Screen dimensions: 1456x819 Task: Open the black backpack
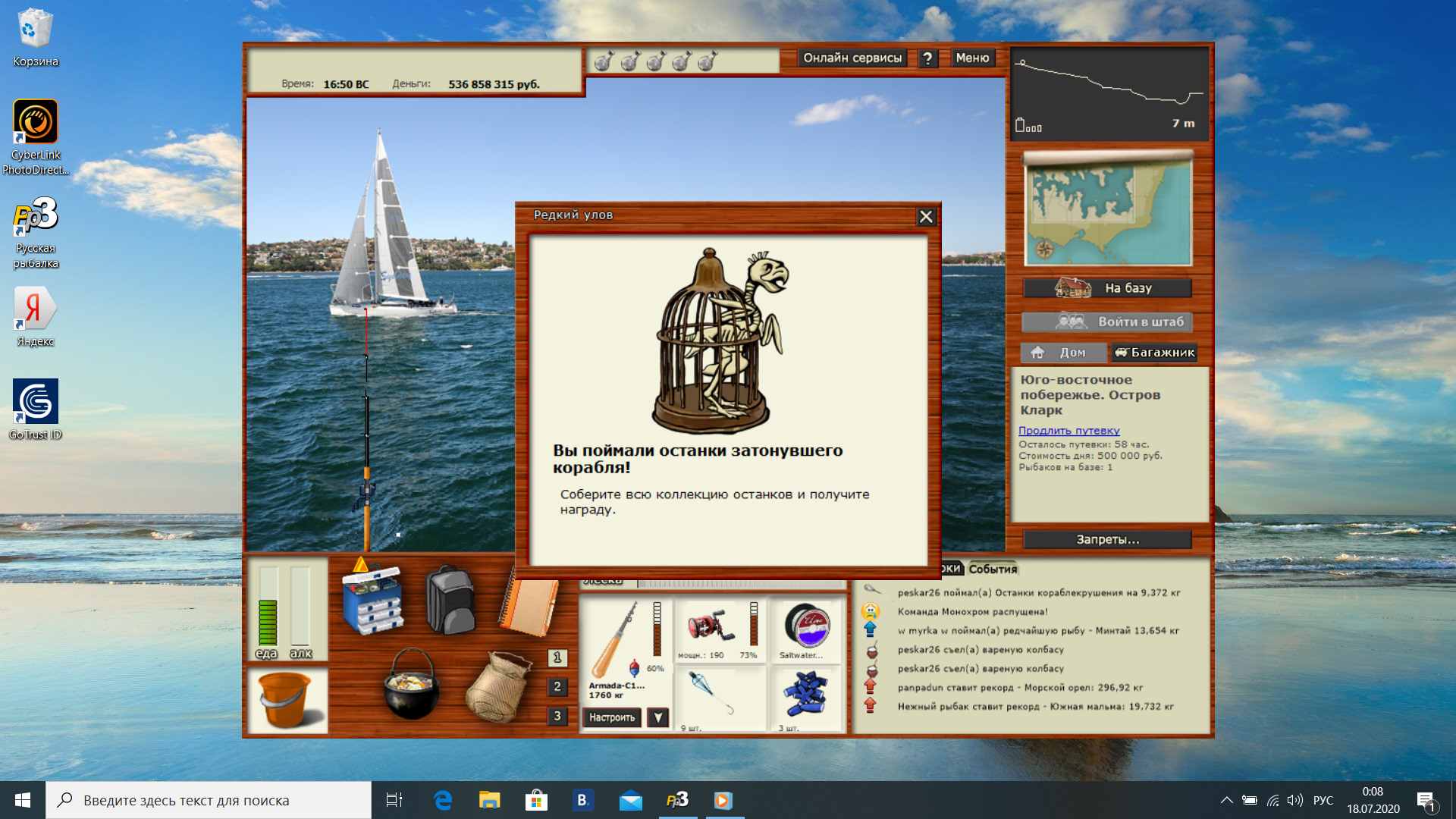coord(450,600)
